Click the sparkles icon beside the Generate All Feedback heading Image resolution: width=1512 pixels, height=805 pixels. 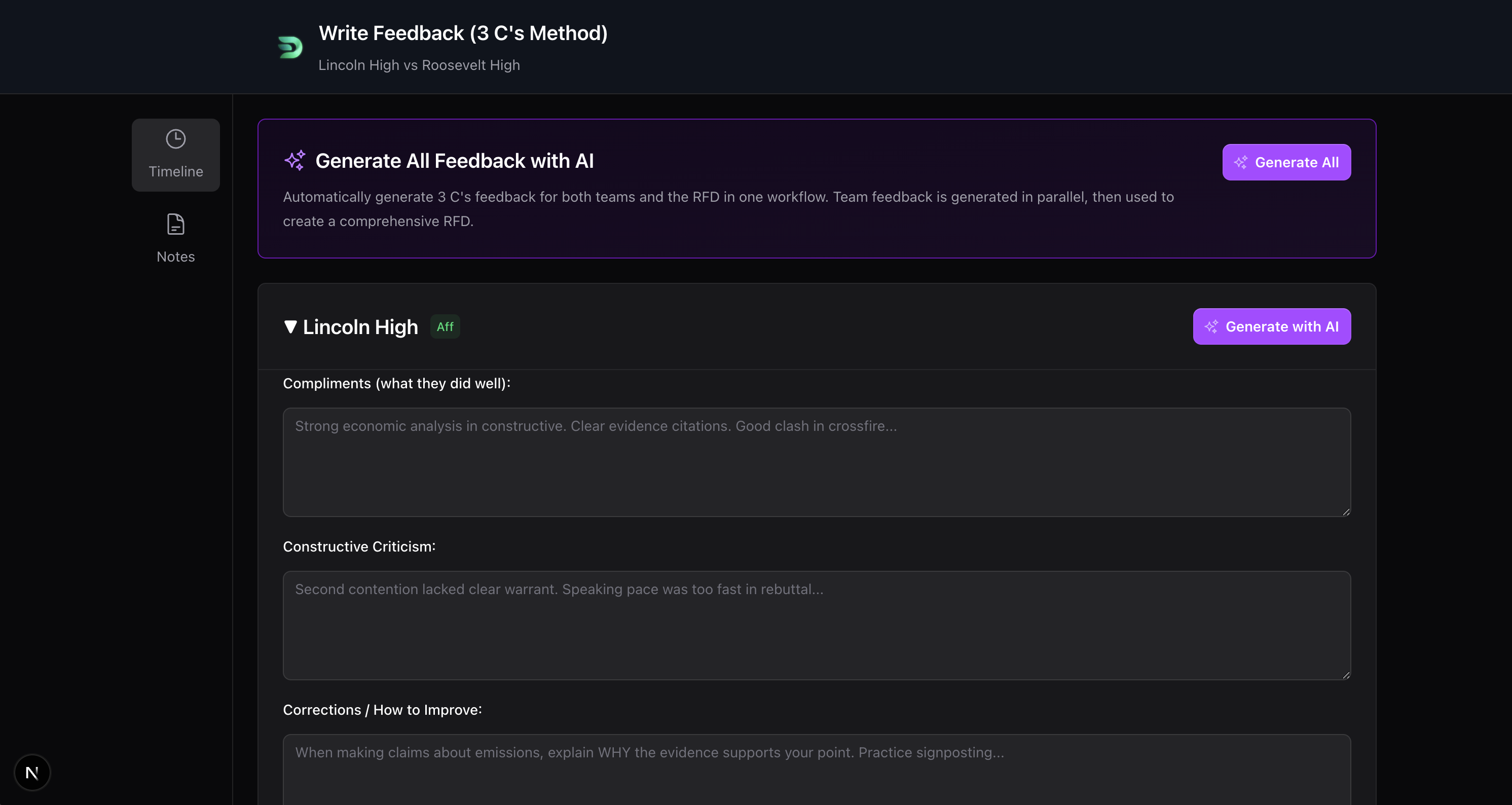(295, 160)
